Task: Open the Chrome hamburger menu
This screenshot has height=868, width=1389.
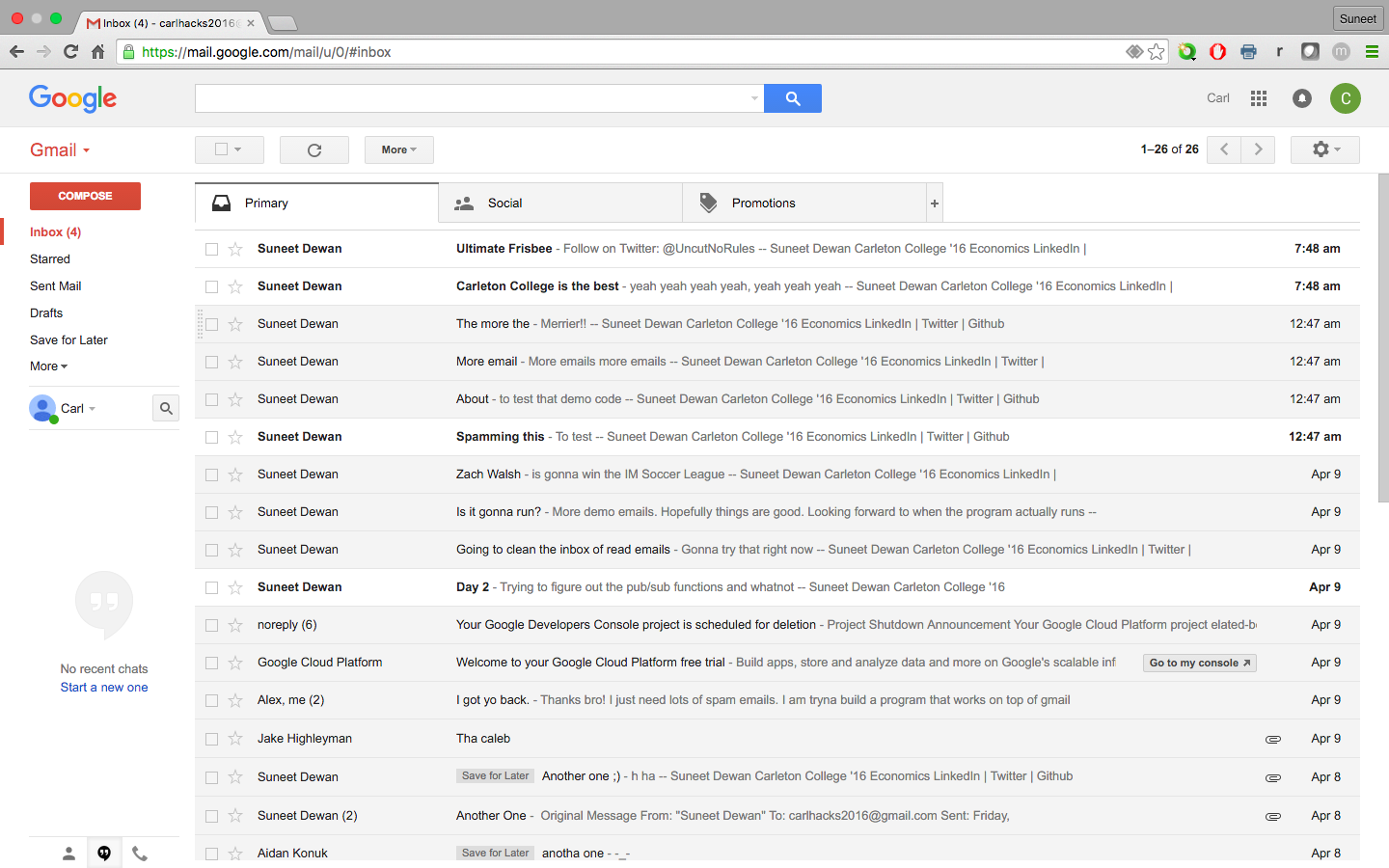Action: 1372,52
